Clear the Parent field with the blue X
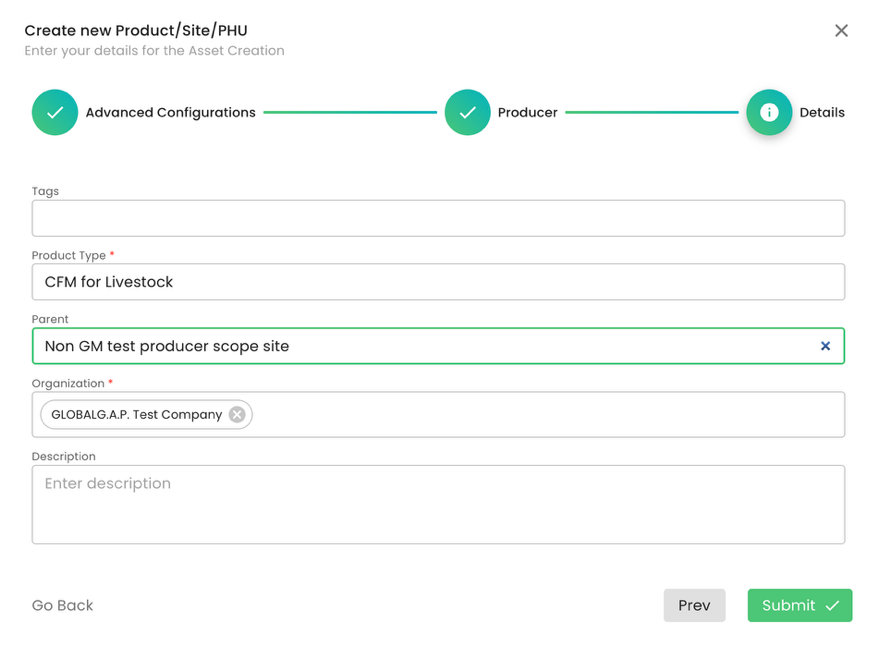Viewport: 879px width, 647px height. (x=825, y=346)
